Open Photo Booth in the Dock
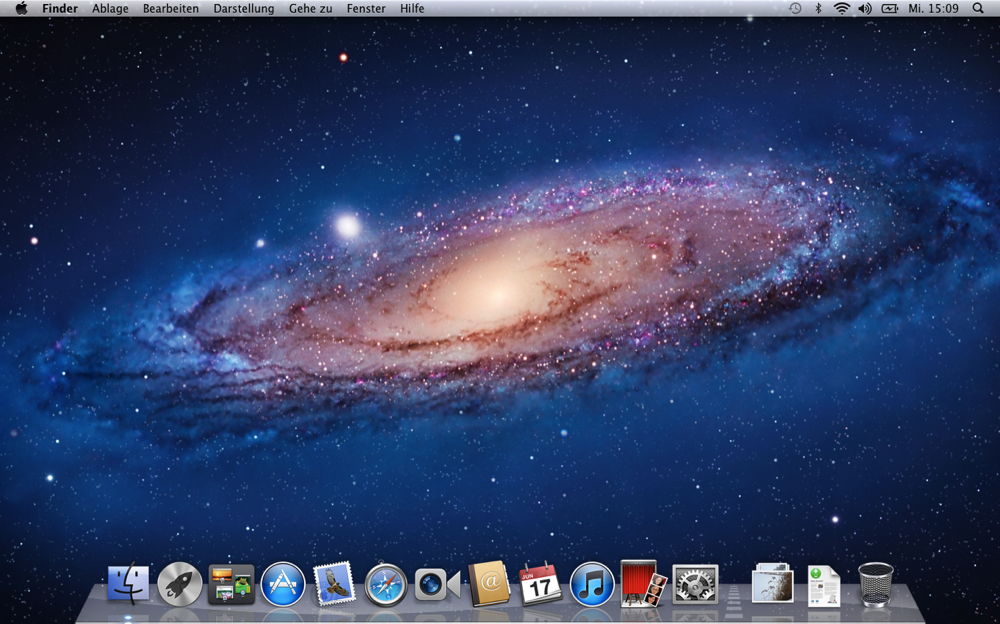The height and width of the screenshot is (624, 1000). coord(643,583)
